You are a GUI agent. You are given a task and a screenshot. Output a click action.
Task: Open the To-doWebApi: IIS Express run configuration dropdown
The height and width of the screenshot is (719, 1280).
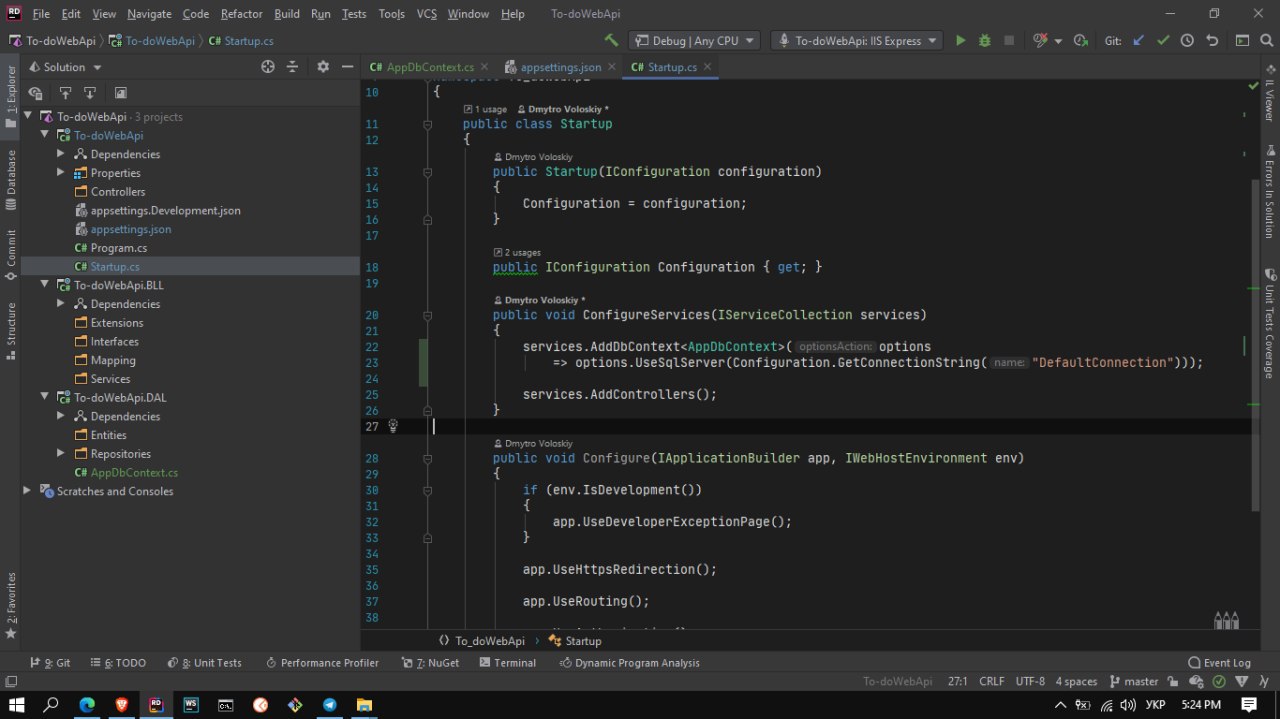(855, 41)
